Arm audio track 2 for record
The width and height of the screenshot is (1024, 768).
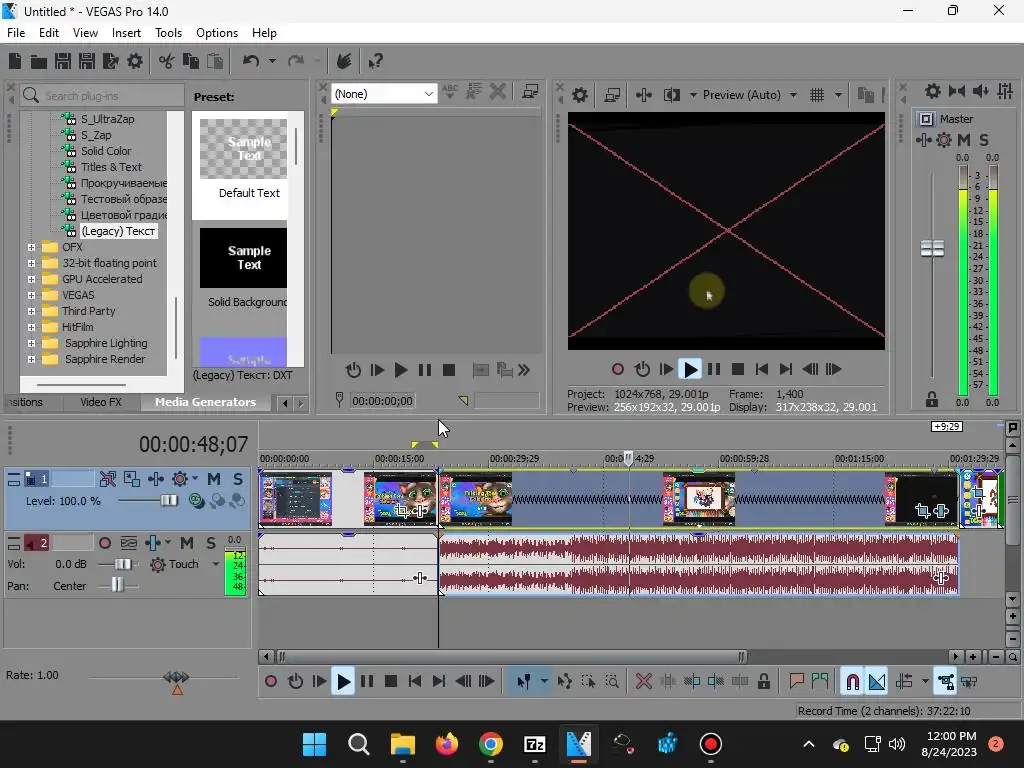point(104,543)
